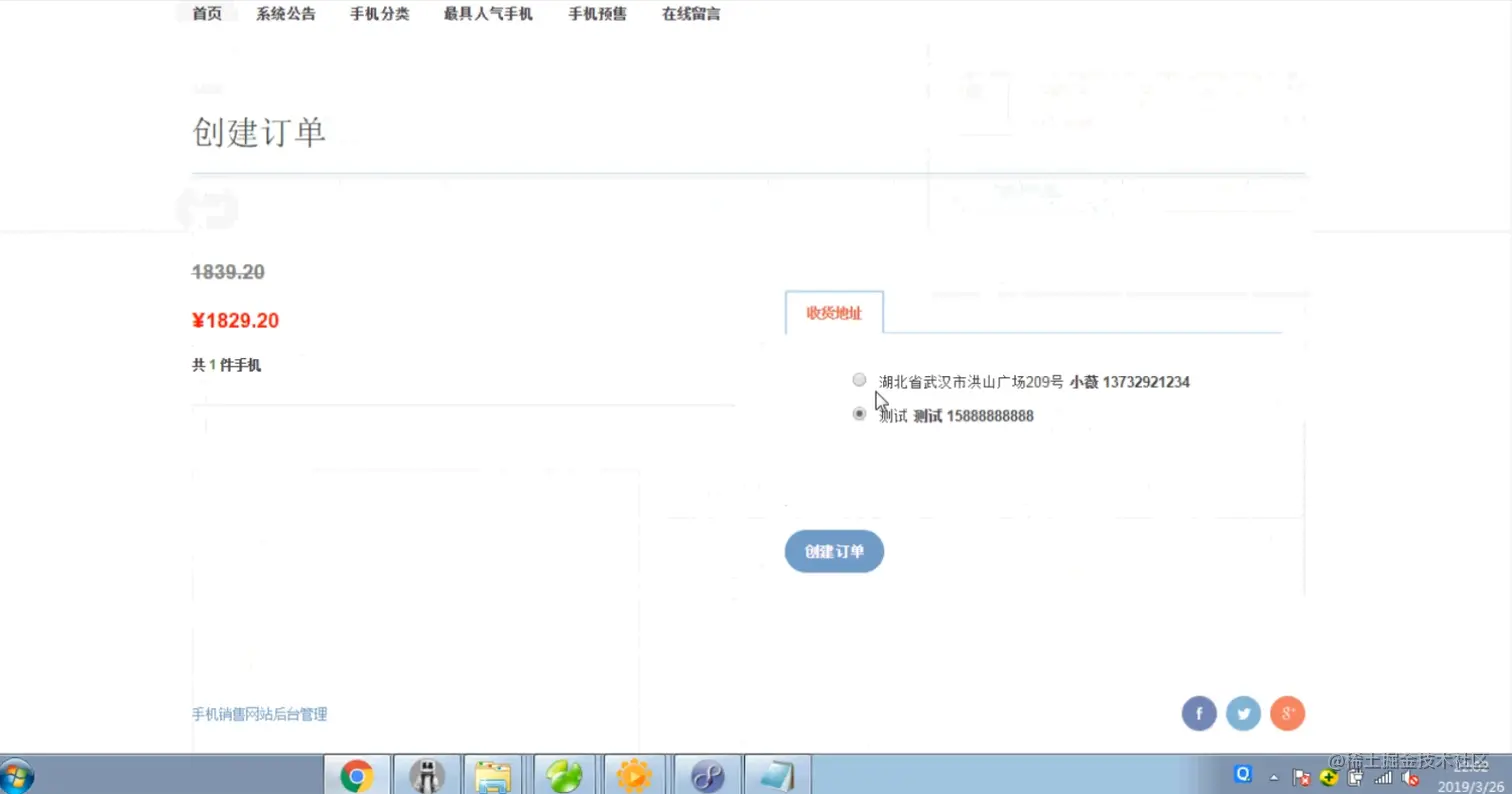1512x794 pixels.
Task: Select the 测试 15888888888 address option
Action: 859,414
